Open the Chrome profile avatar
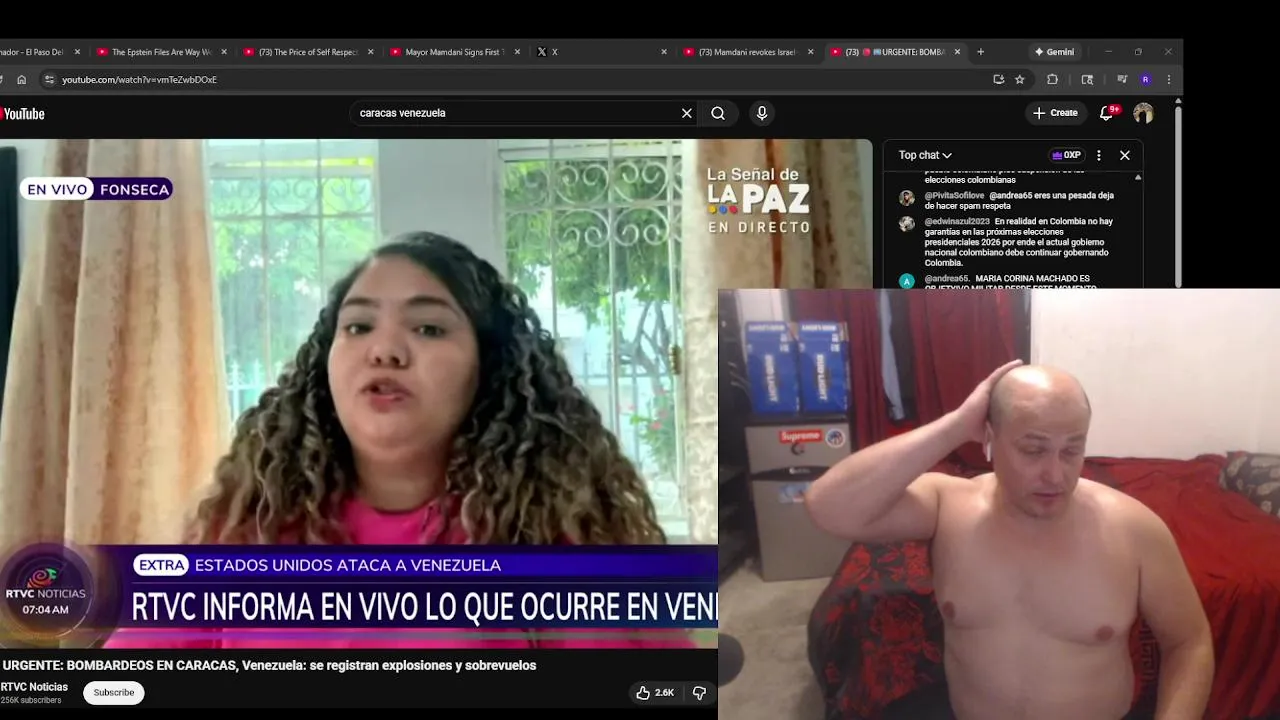The image size is (1280, 720). point(1146,79)
